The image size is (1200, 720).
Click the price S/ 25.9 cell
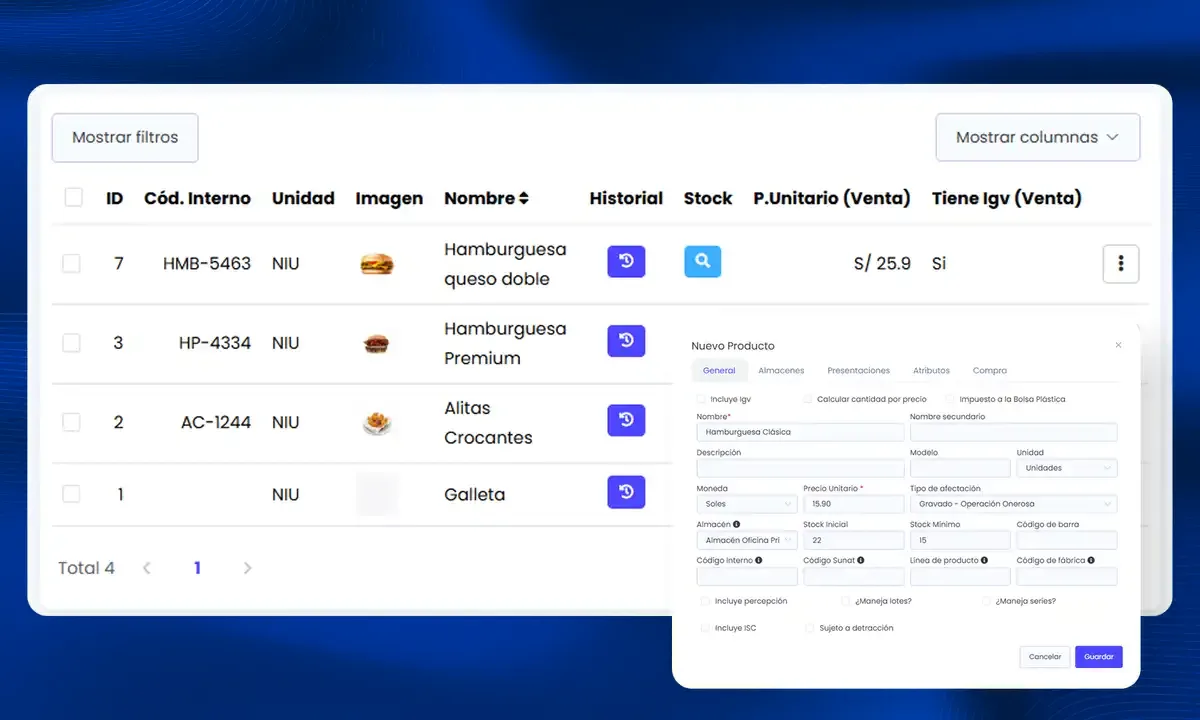[882, 264]
